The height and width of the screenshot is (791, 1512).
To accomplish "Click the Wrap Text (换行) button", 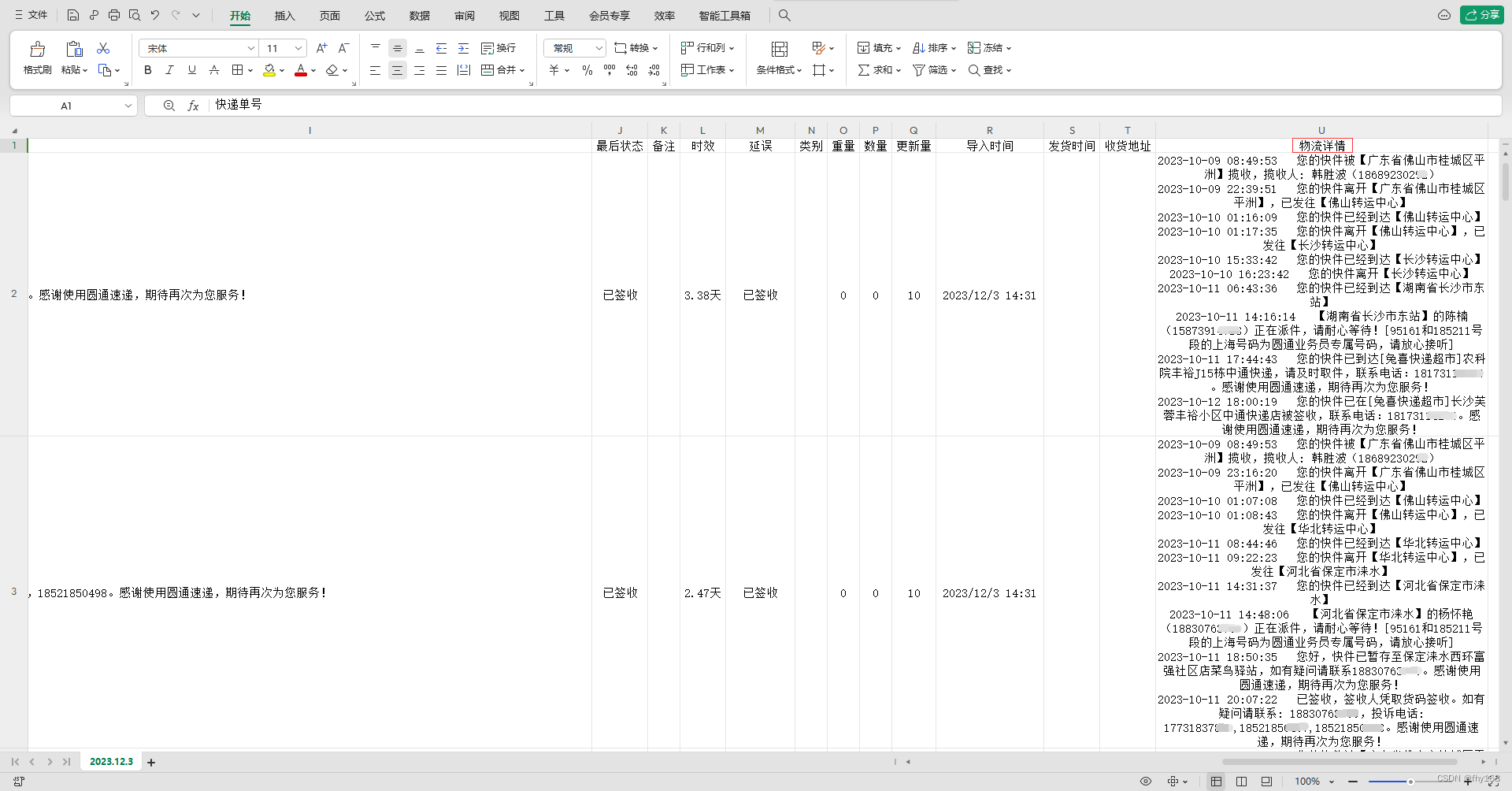I will (x=498, y=48).
